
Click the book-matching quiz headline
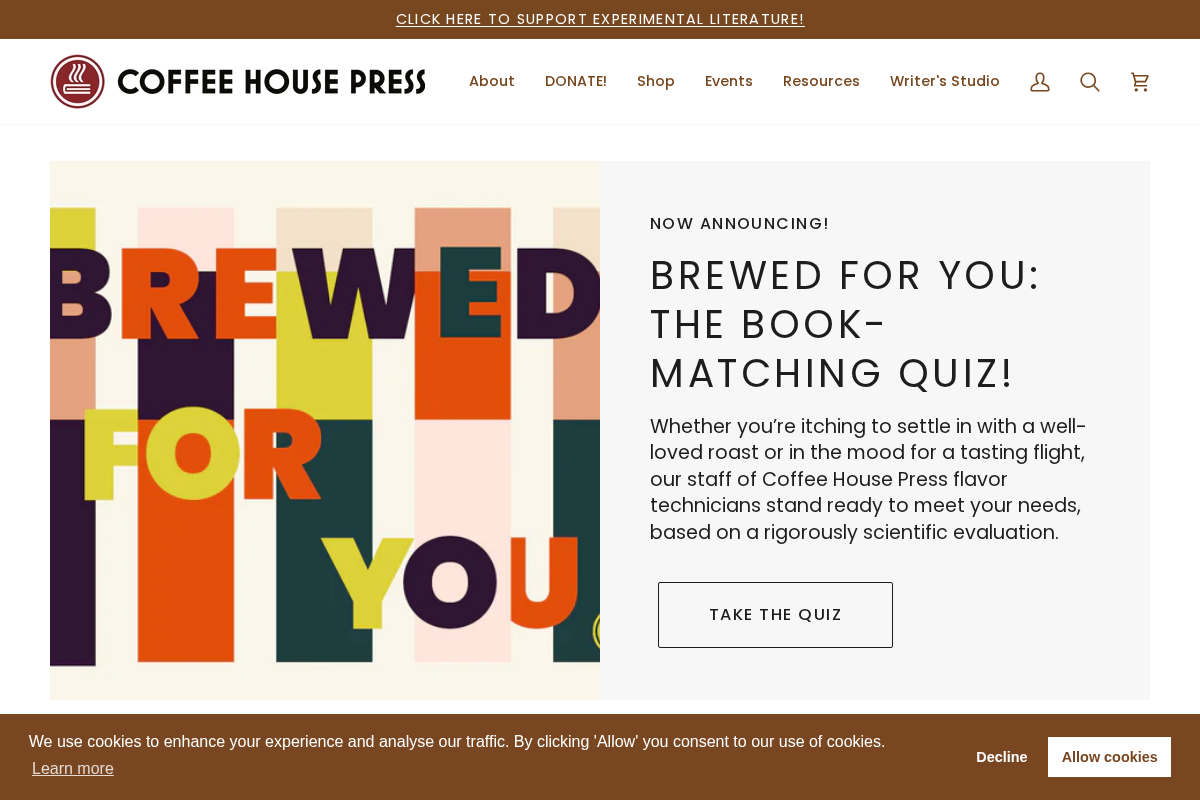coord(845,325)
